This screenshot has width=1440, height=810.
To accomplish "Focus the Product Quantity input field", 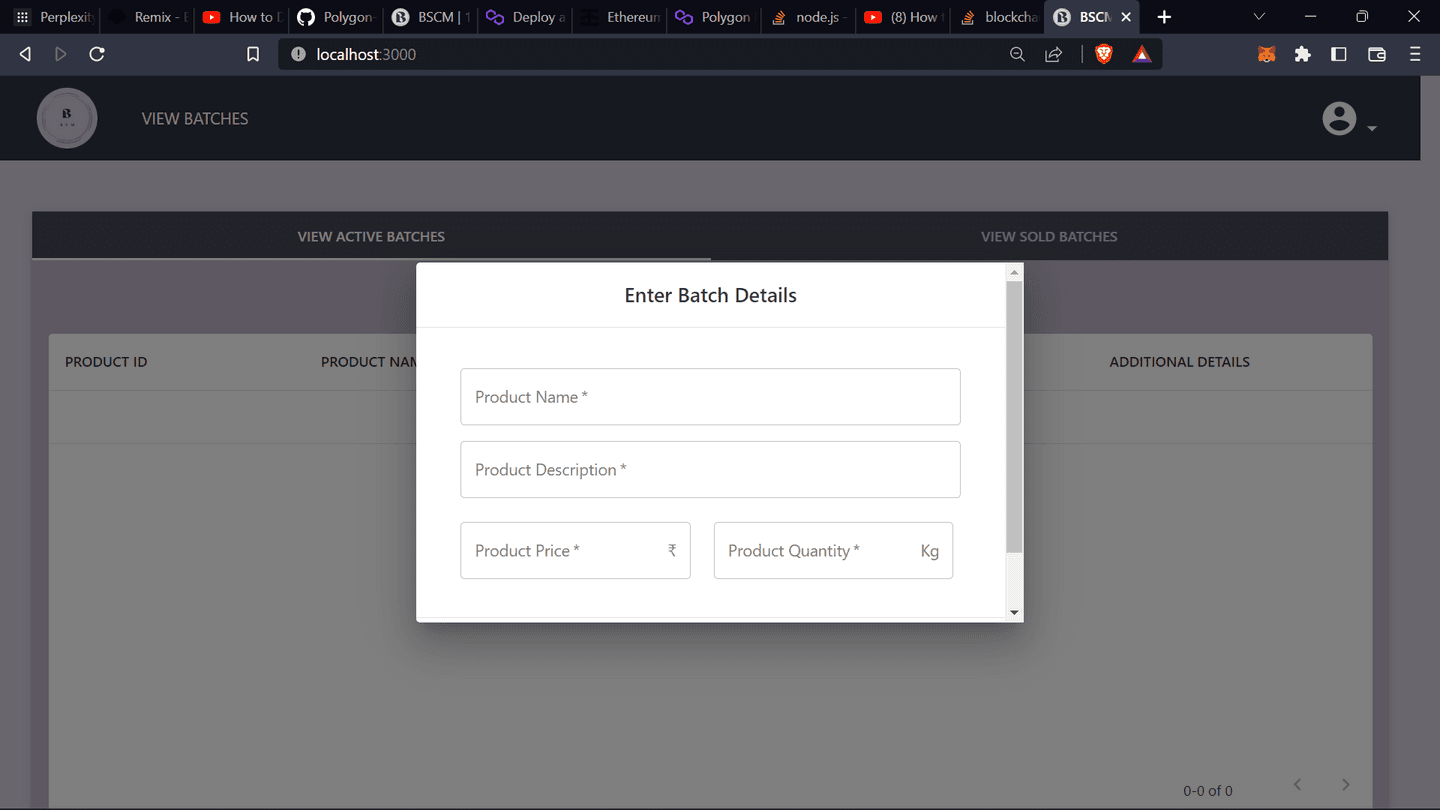I will (833, 551).
